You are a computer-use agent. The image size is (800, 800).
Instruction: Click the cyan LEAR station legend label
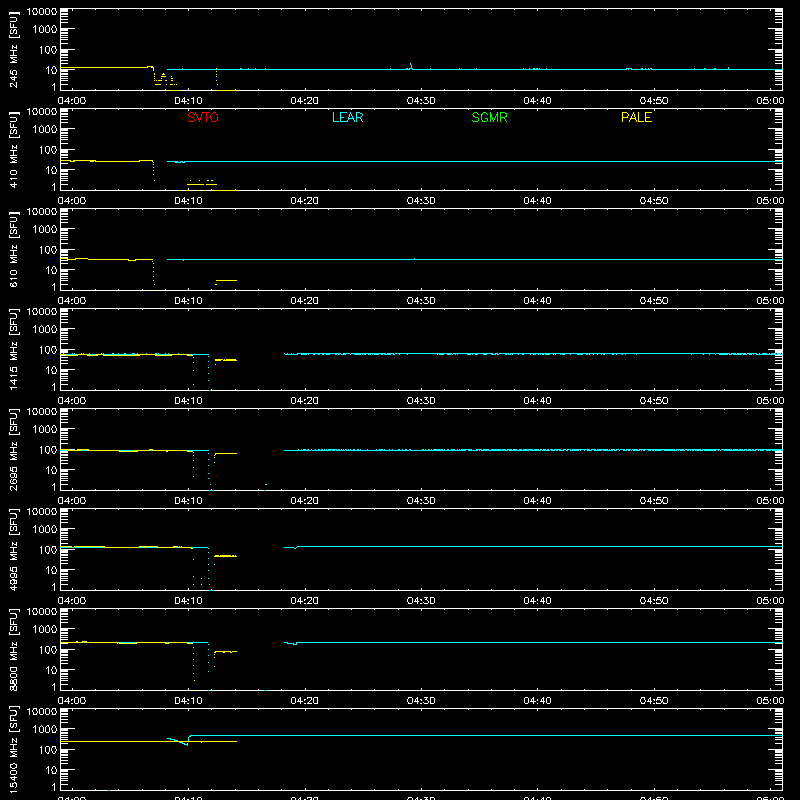tap(347, 117)
